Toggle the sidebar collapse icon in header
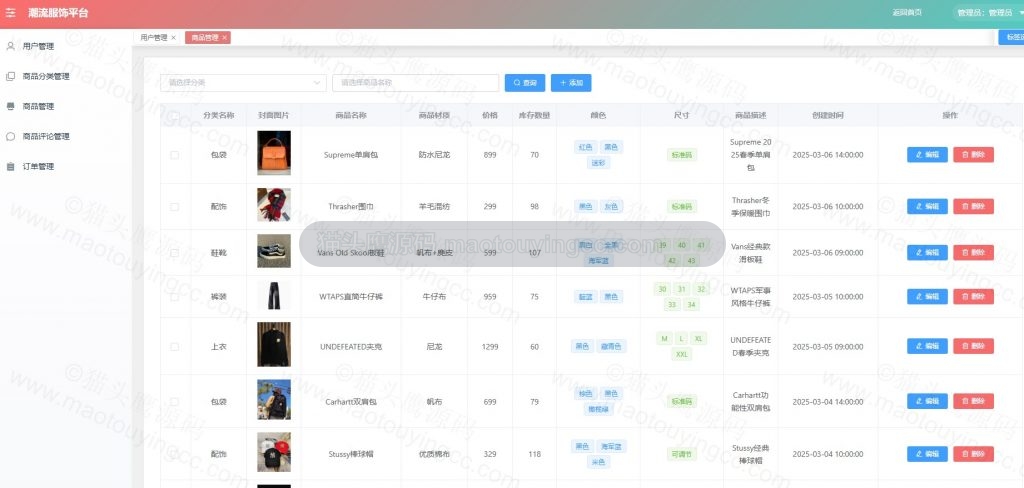 click(x=10, y=13)
